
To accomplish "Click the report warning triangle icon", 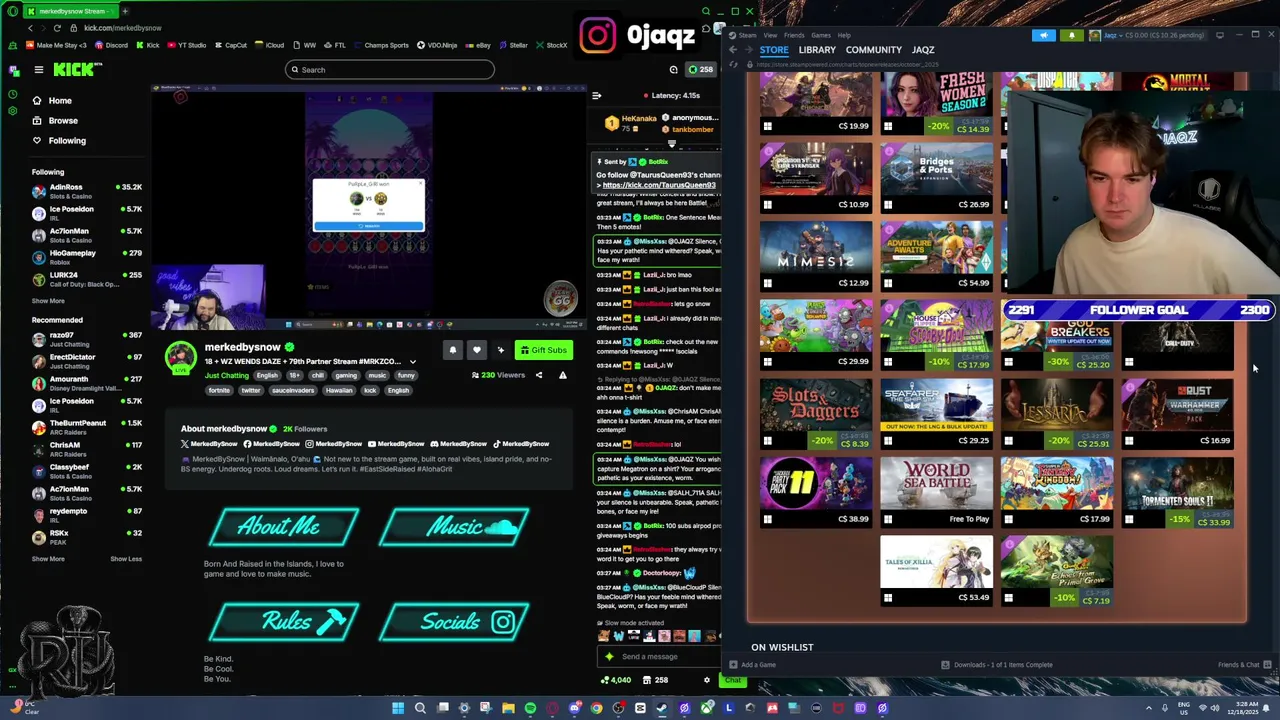I will (x=562, y=375).
